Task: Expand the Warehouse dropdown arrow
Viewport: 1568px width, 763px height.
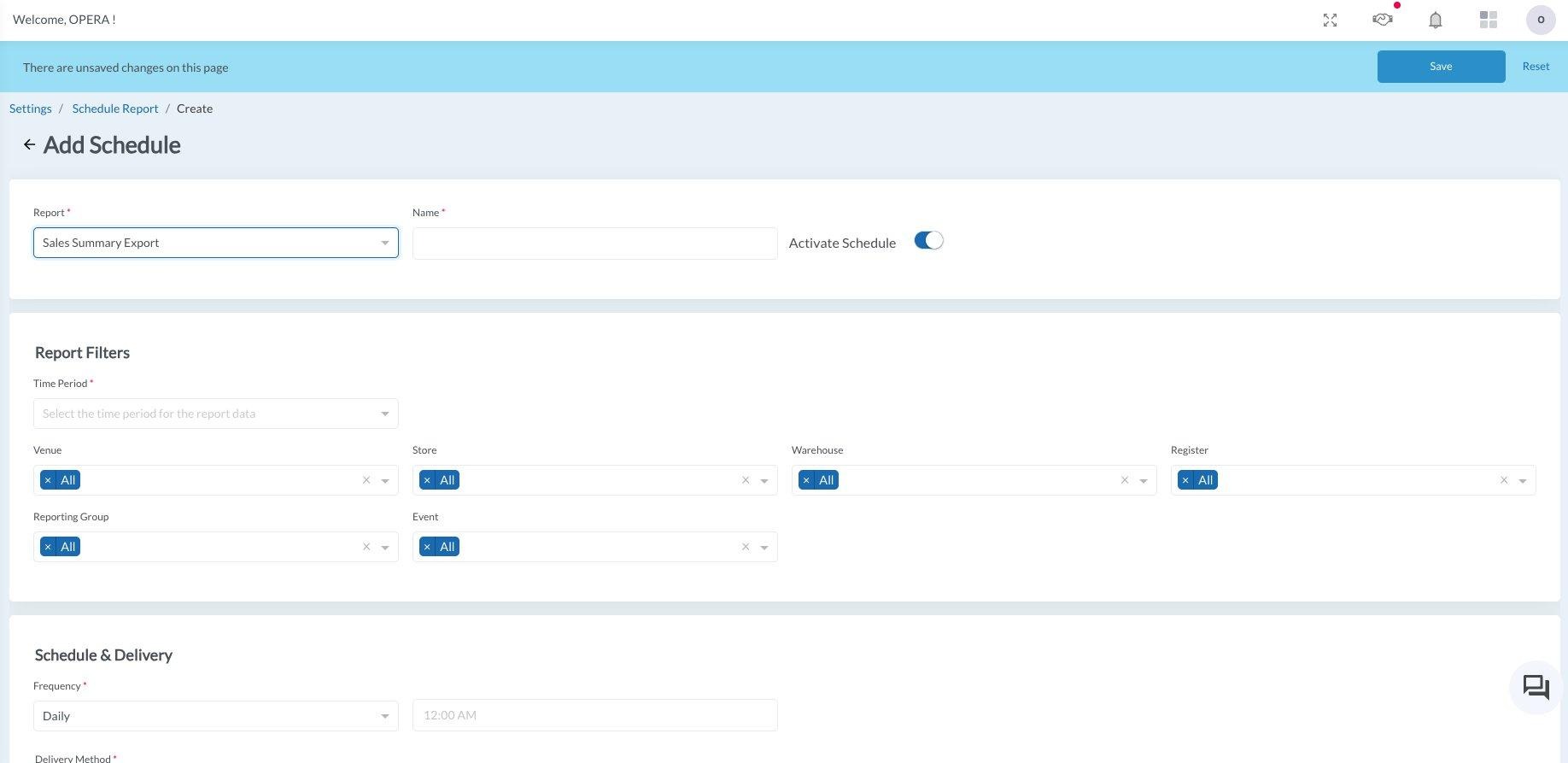Action: tap(1144, 481)
